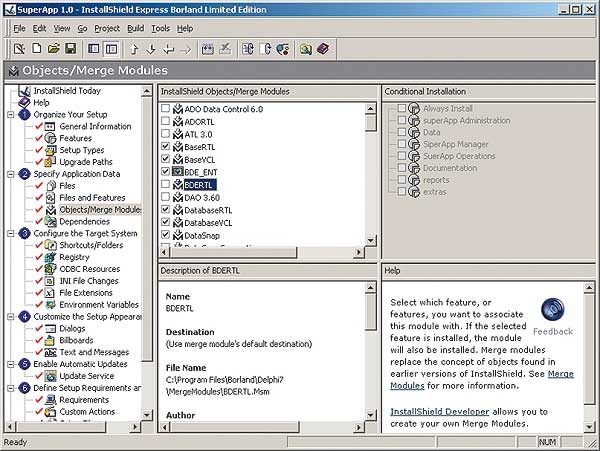Click scroll-right arrow of modules list
This screenshot has width=600, height=451.
[359, 252]
